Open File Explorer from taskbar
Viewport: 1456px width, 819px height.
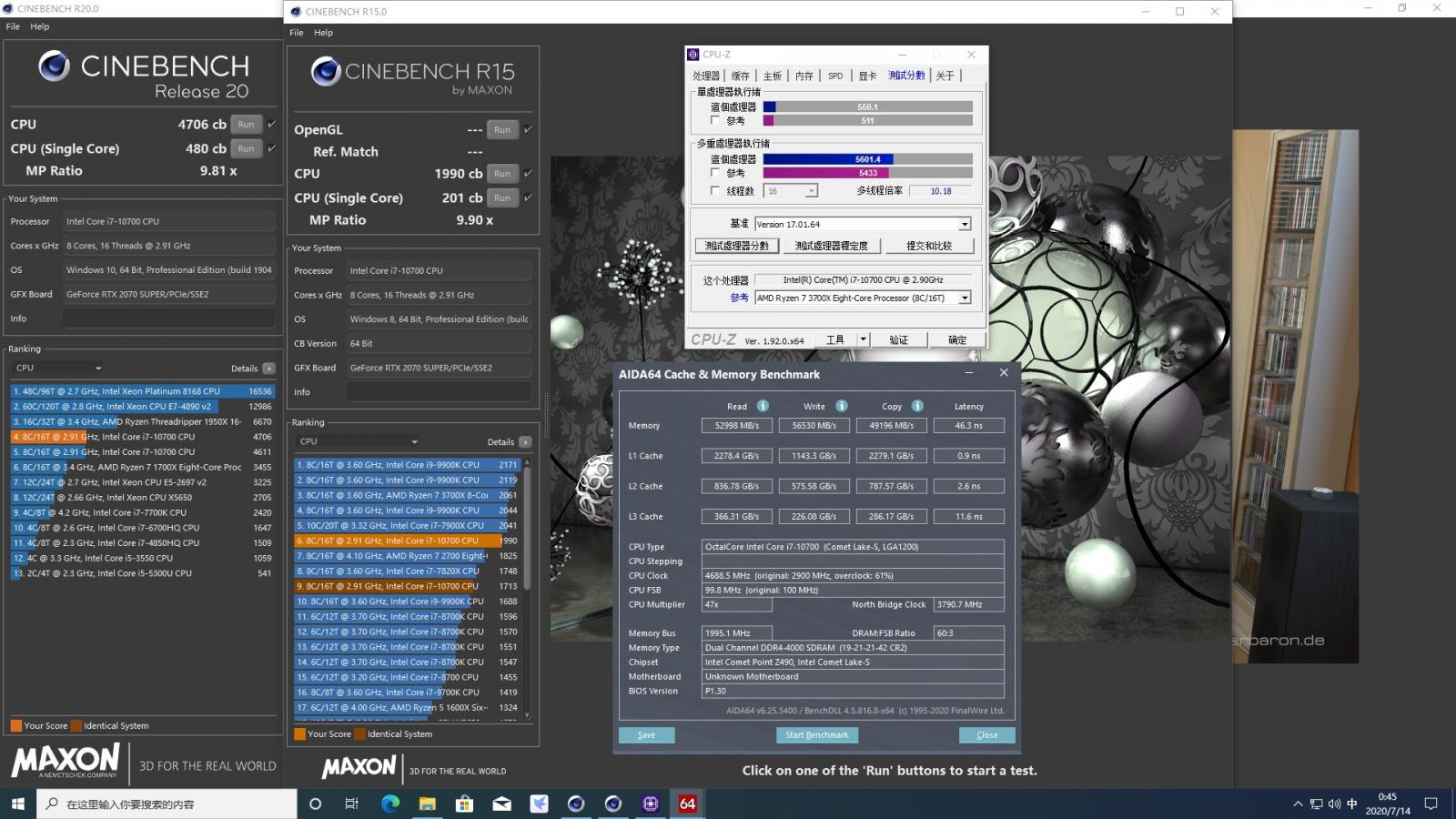point(428,804)
